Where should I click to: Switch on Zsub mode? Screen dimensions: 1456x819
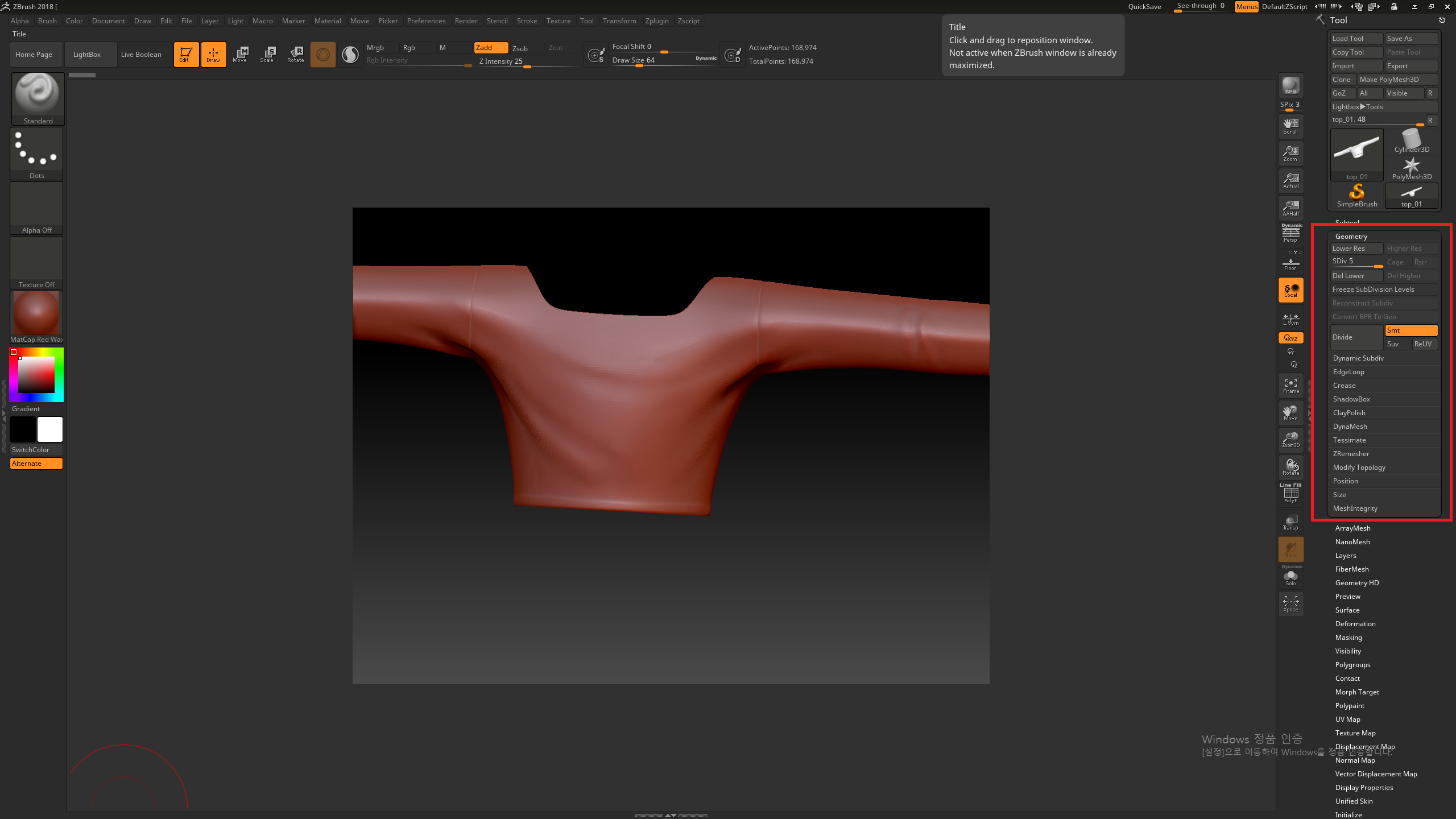click(520, 48)
